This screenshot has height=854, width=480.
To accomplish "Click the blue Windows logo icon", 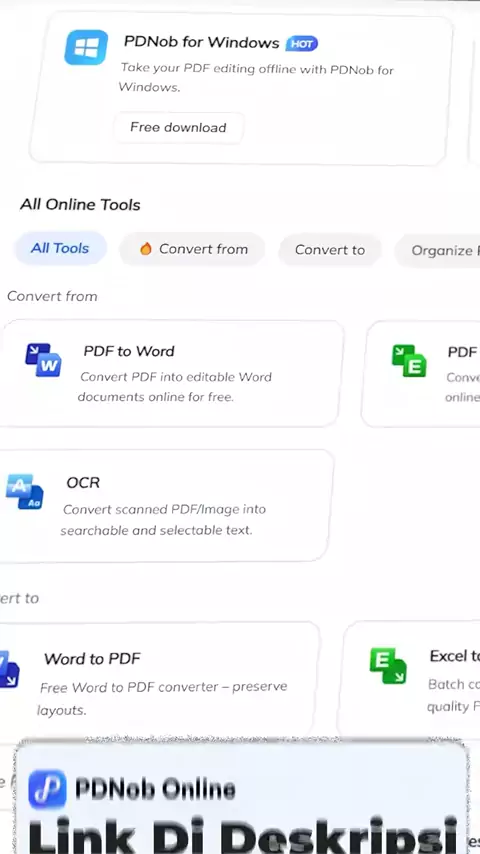I will click(86, 47).
